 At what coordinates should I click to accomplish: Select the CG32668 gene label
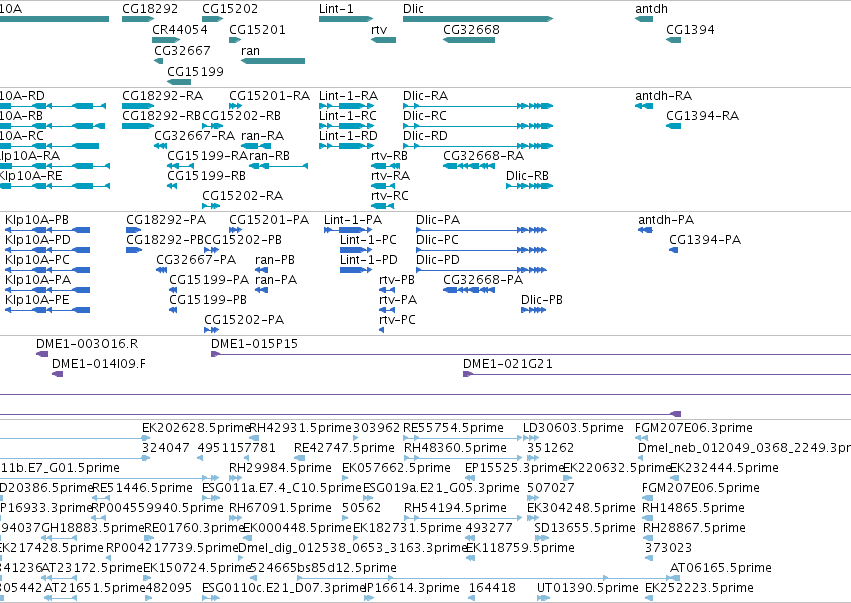point(471,29)
